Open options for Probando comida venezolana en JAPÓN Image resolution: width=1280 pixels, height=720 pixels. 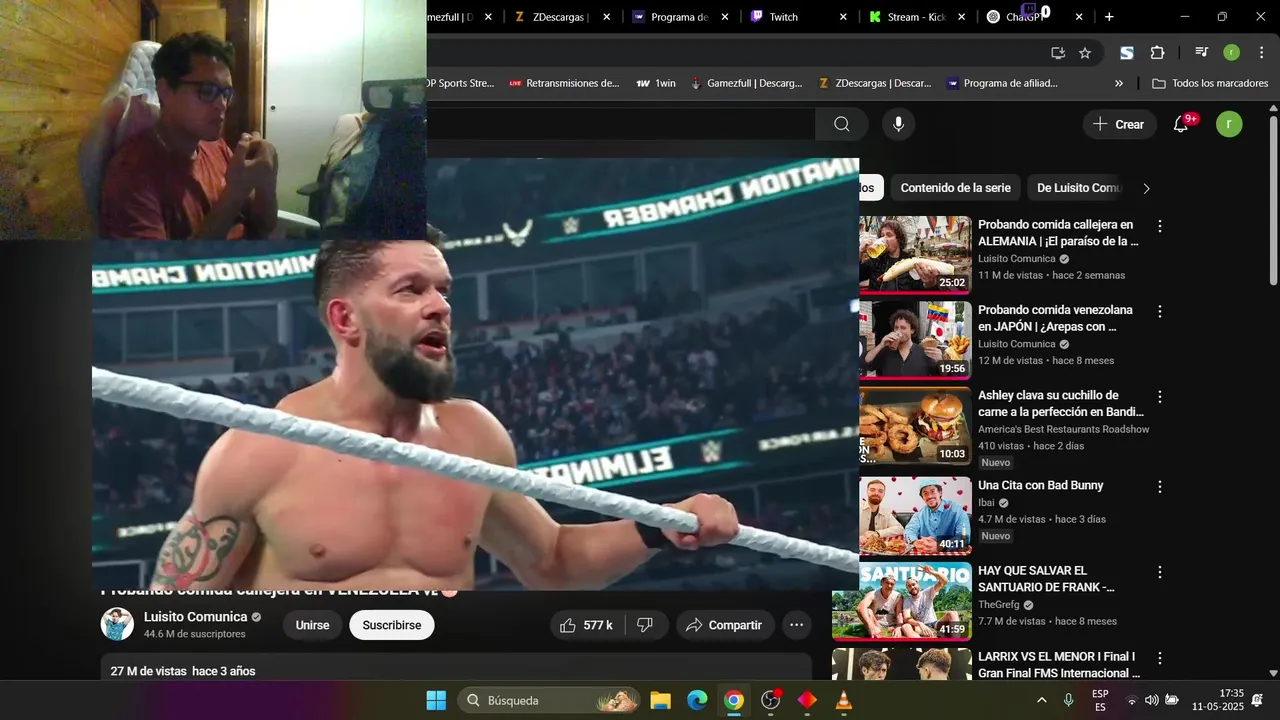click(x=1160, y=311)
